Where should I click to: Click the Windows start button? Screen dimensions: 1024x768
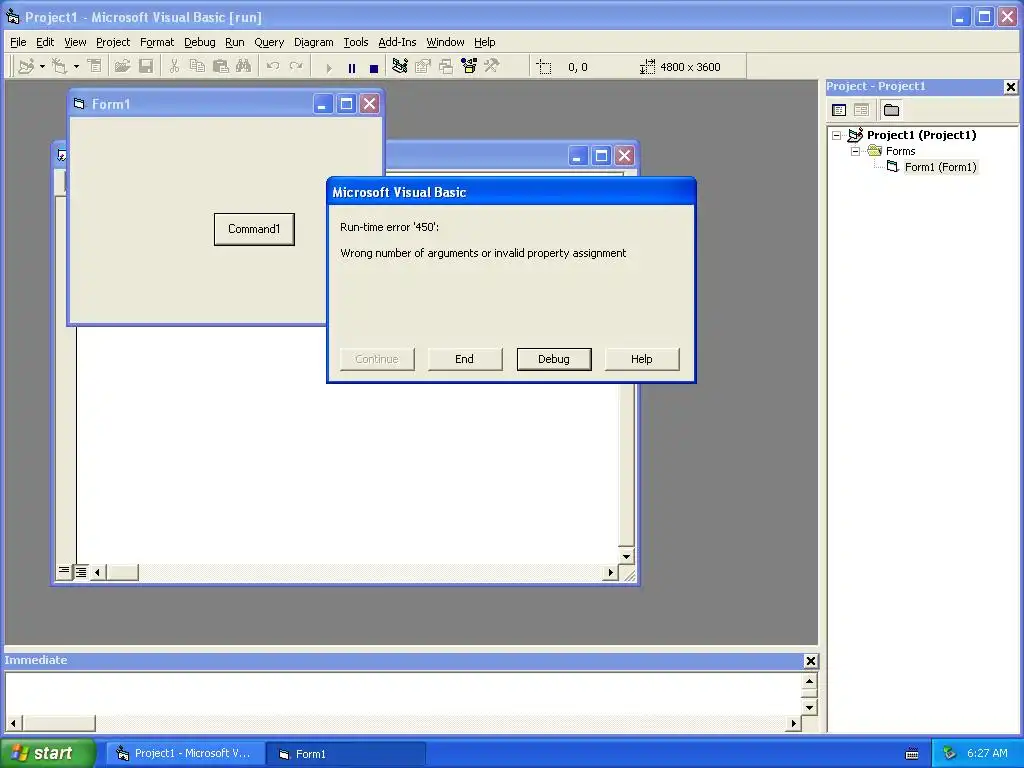pos(48,753)
